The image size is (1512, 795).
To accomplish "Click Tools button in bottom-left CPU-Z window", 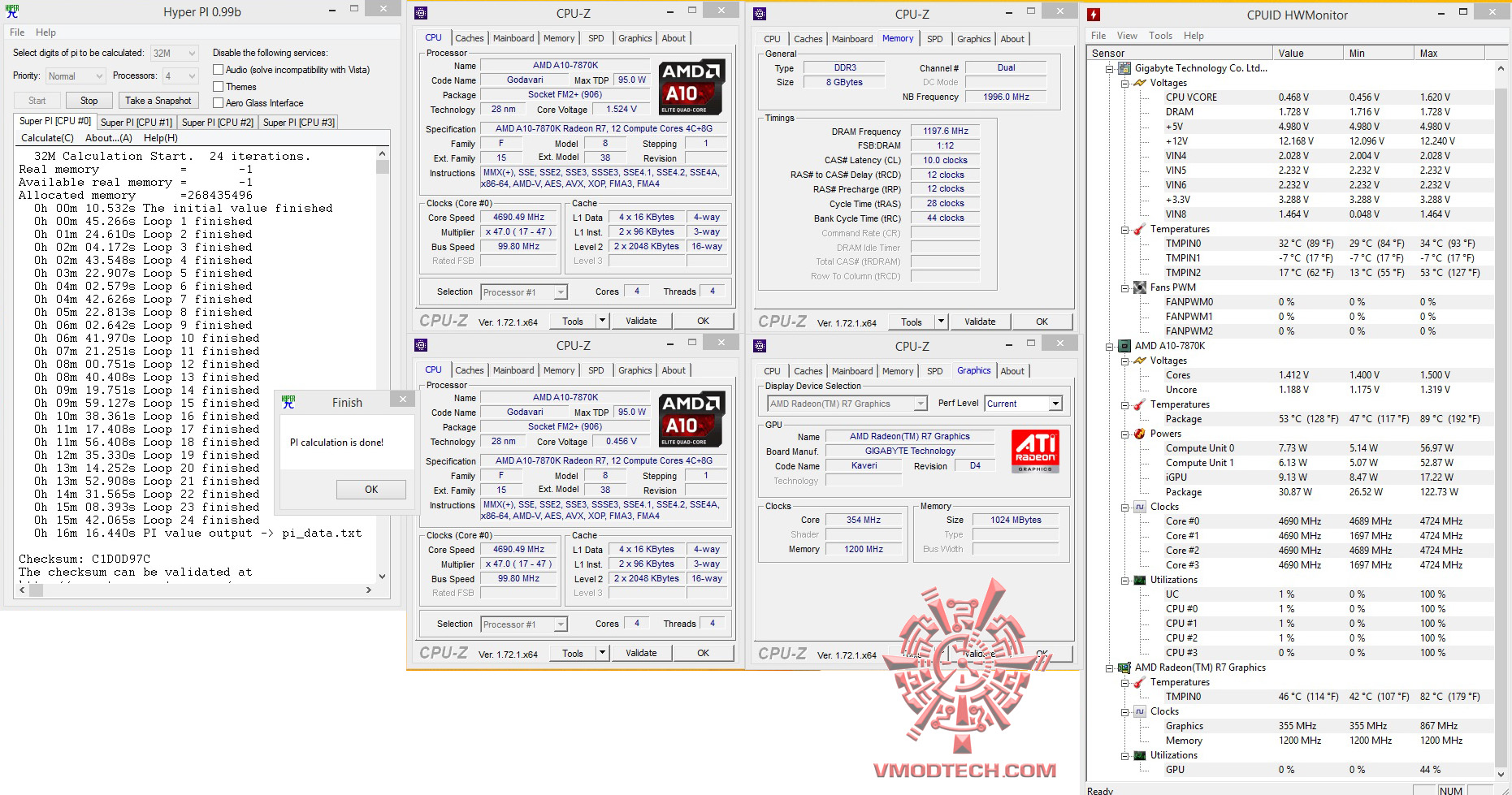I will coord(573,654).
